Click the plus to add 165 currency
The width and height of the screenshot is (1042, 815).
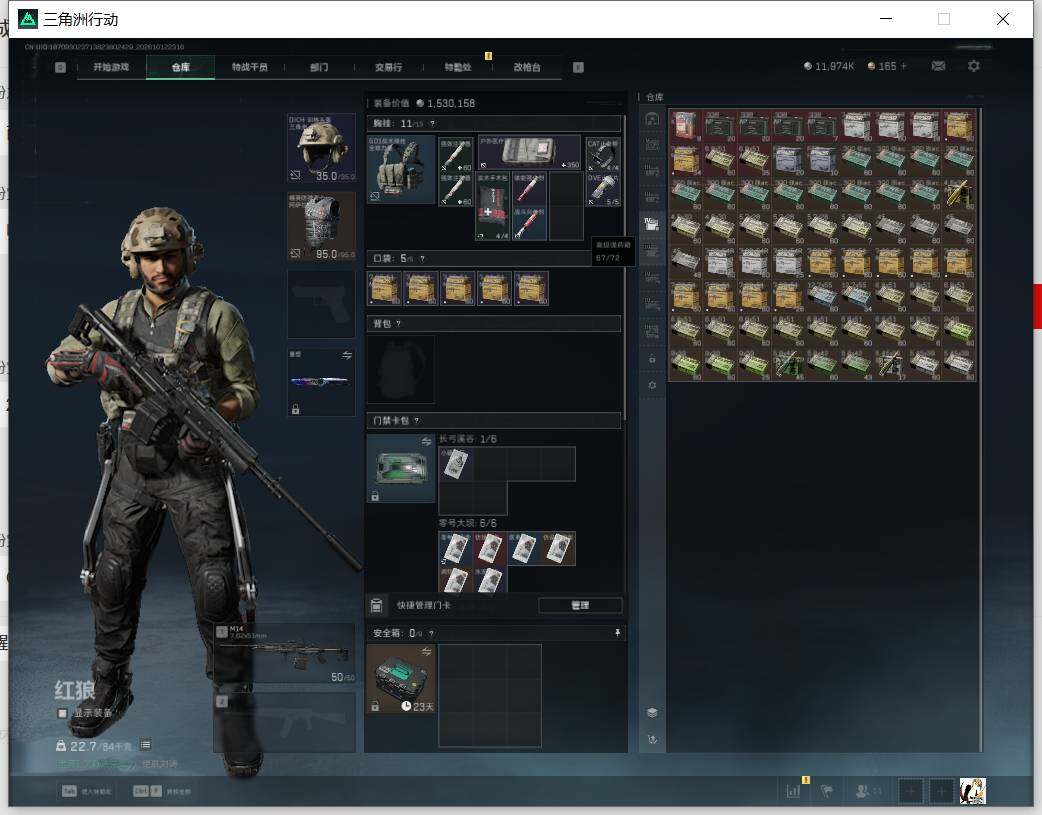(x=903, y=66)
